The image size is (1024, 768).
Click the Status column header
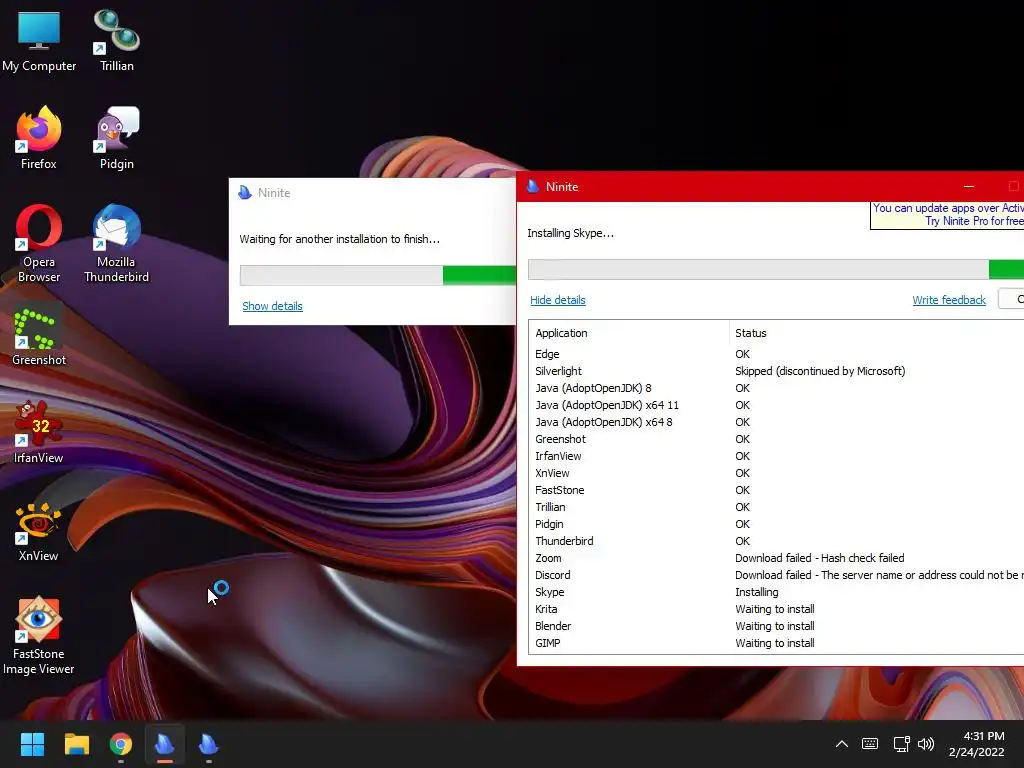(876, 333)
